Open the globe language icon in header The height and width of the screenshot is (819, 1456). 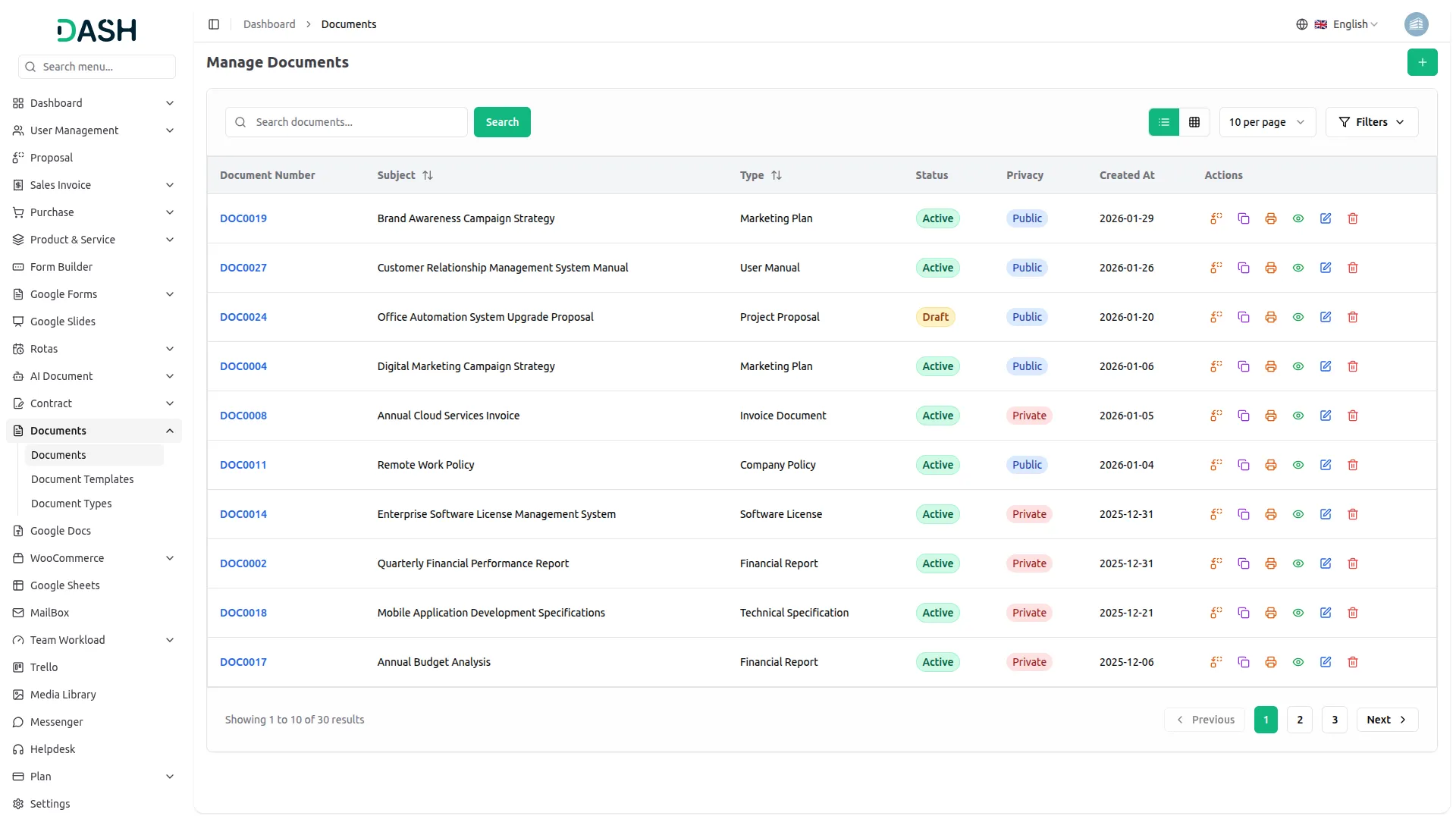1302,24
